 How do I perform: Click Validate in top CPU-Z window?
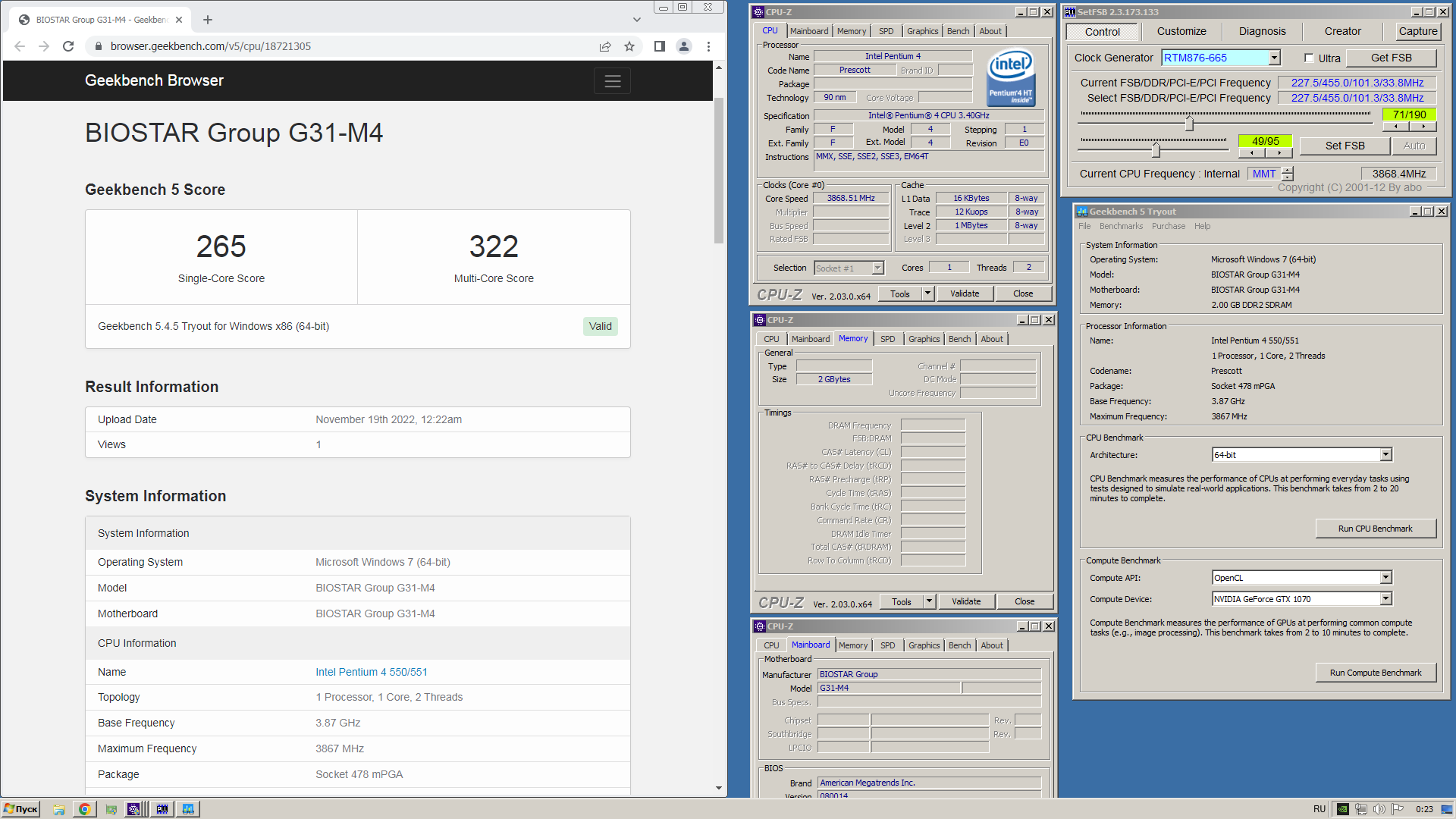[x=965, y=293]
